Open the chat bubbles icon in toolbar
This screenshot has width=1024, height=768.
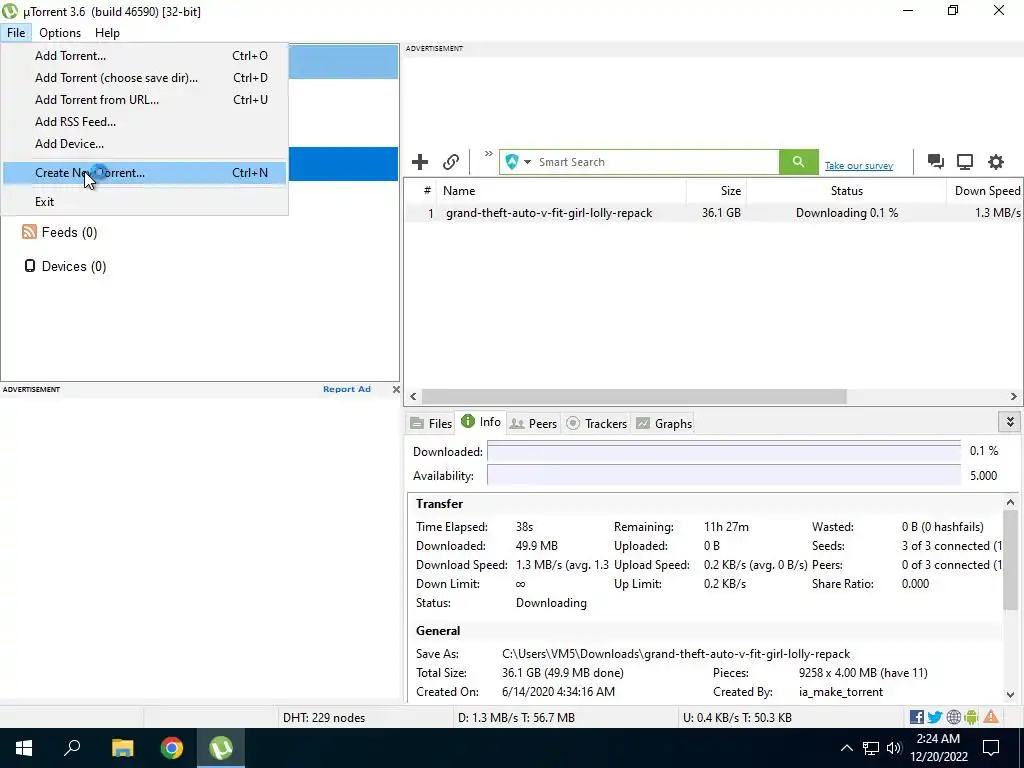(936, 162)
